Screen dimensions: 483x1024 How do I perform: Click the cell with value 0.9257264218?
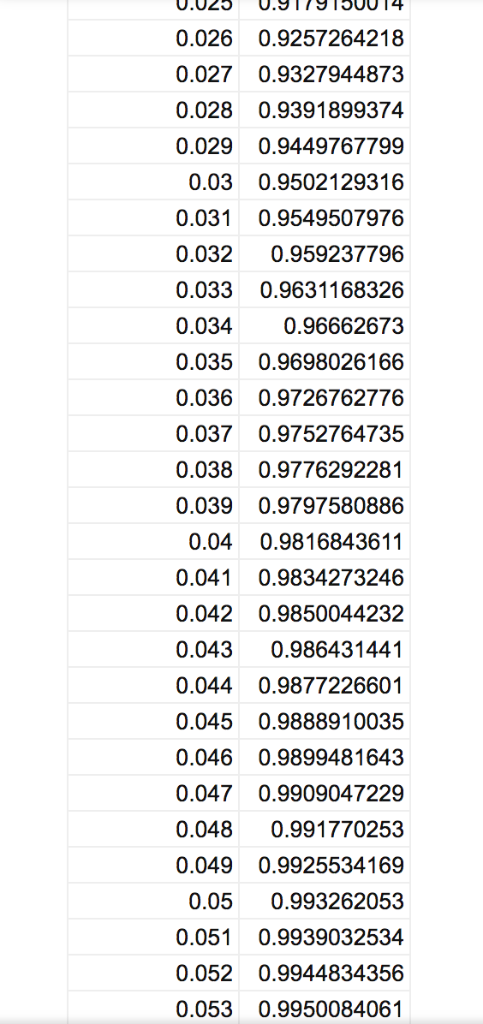tap(324, 38)
